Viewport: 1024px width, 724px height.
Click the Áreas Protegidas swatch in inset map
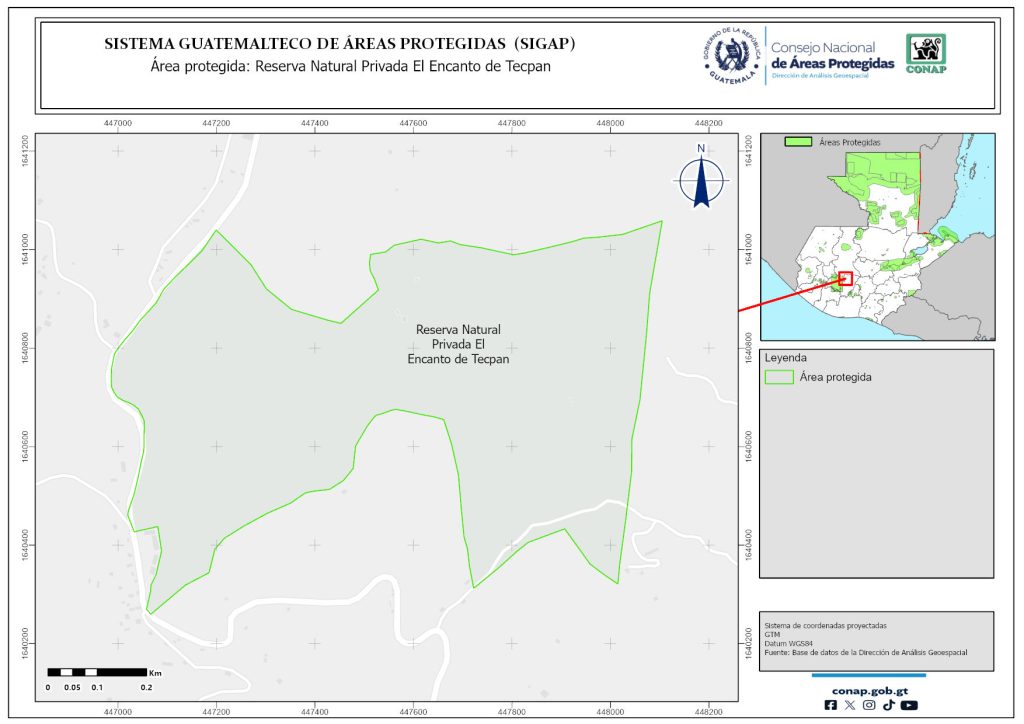[798, 143]
